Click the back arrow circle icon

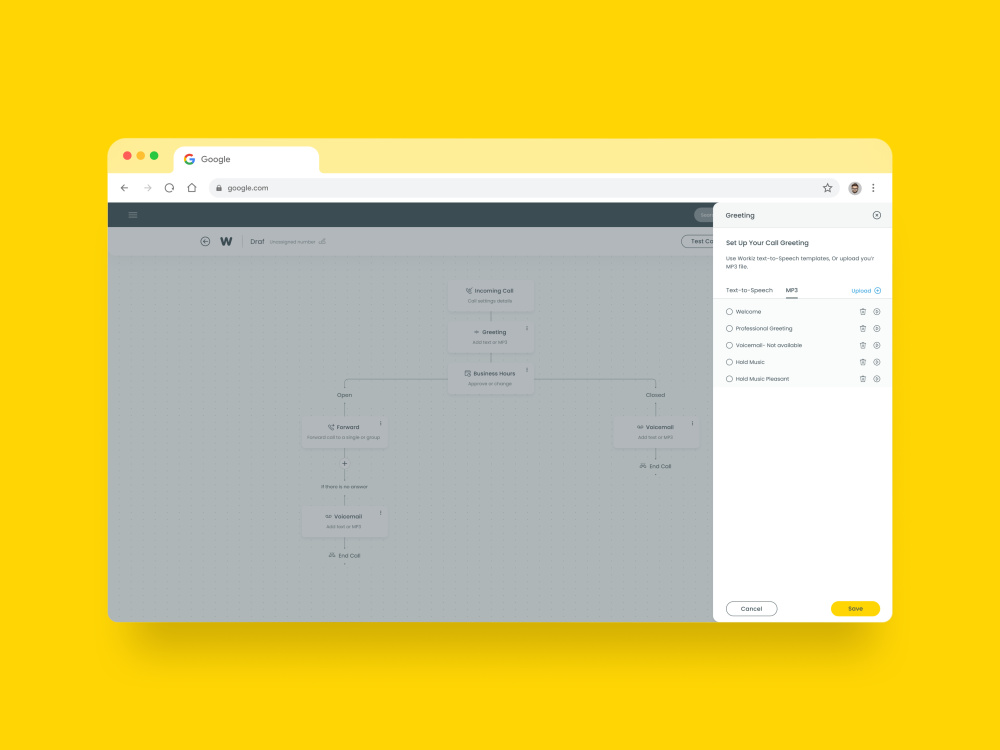[205, 241]
